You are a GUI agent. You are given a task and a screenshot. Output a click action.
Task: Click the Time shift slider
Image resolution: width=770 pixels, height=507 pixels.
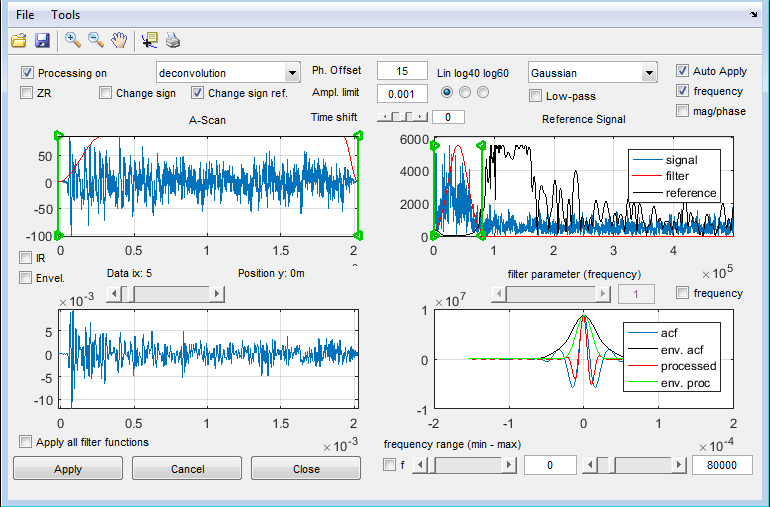[402, 117]
